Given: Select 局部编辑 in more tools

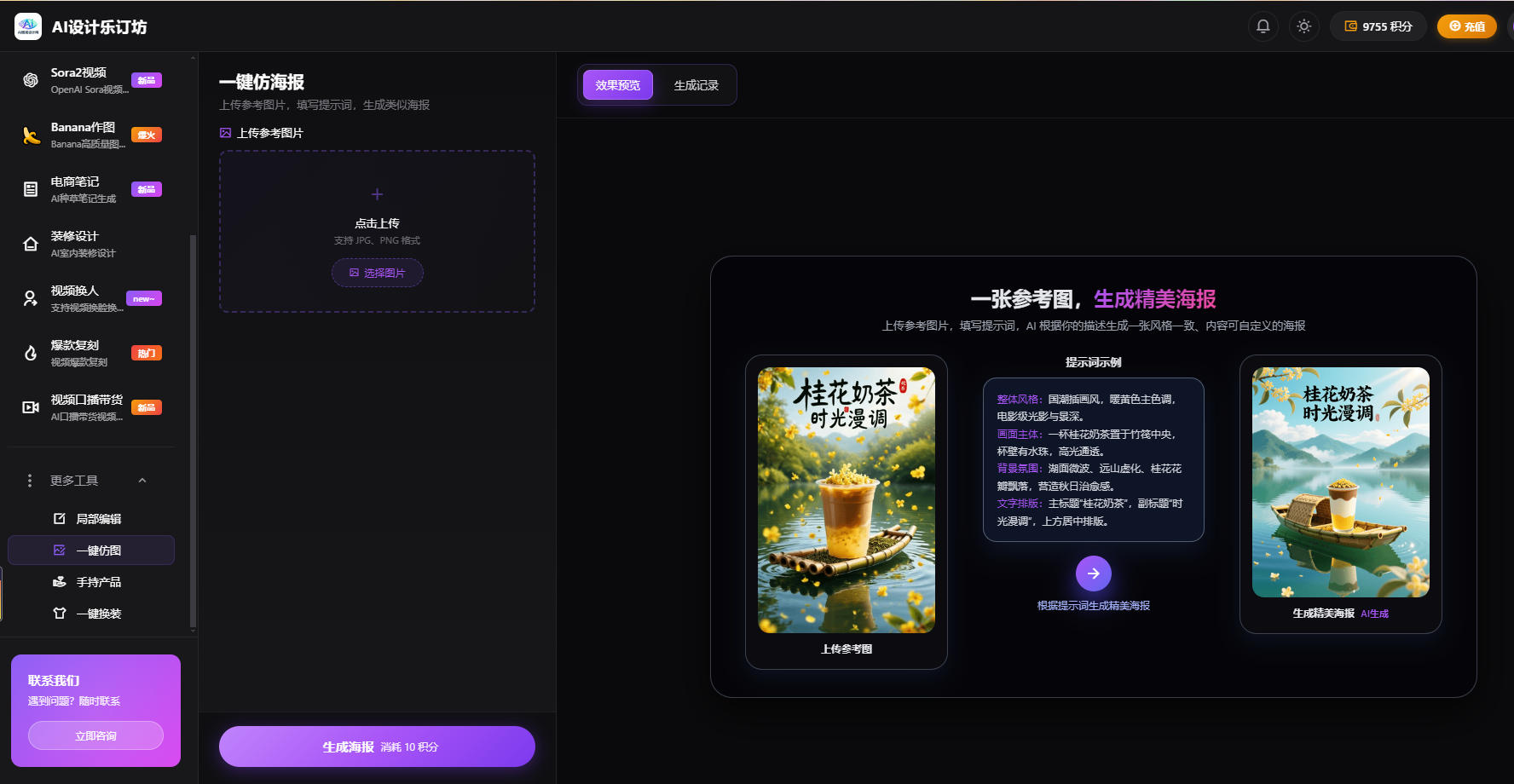Looking at the screenshot, I should pos(98,519).
